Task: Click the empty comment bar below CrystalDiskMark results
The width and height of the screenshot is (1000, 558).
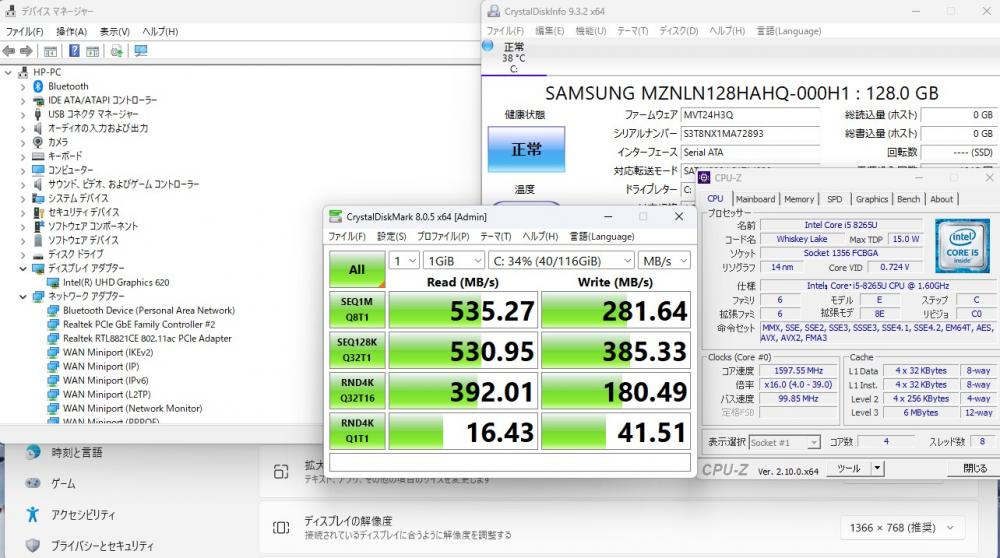Action: (510, 462)
